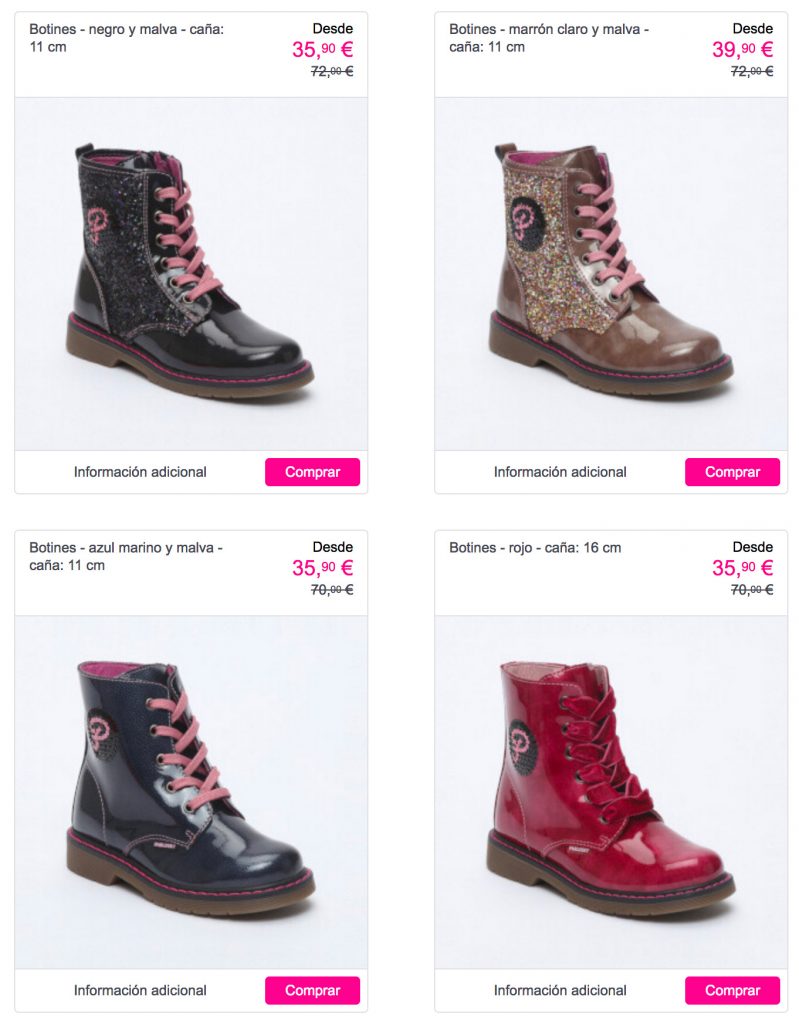The width and height of the screenshot is (799, 1024).
Task: Open the black glitter boot photo
Action: [191, 274]
